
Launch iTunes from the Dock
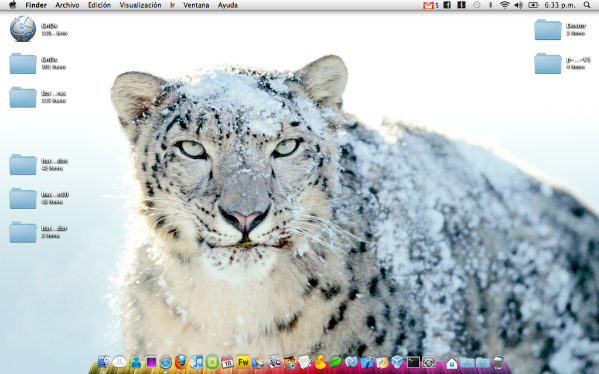click(x=196, y=362)
